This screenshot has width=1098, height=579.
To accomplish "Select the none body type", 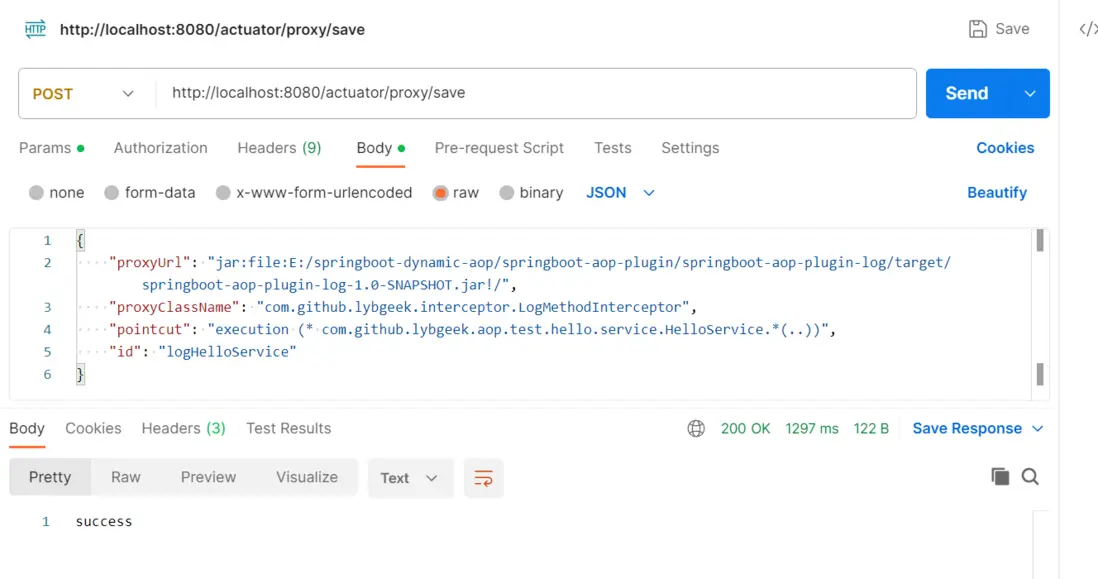I will [37, 193].
